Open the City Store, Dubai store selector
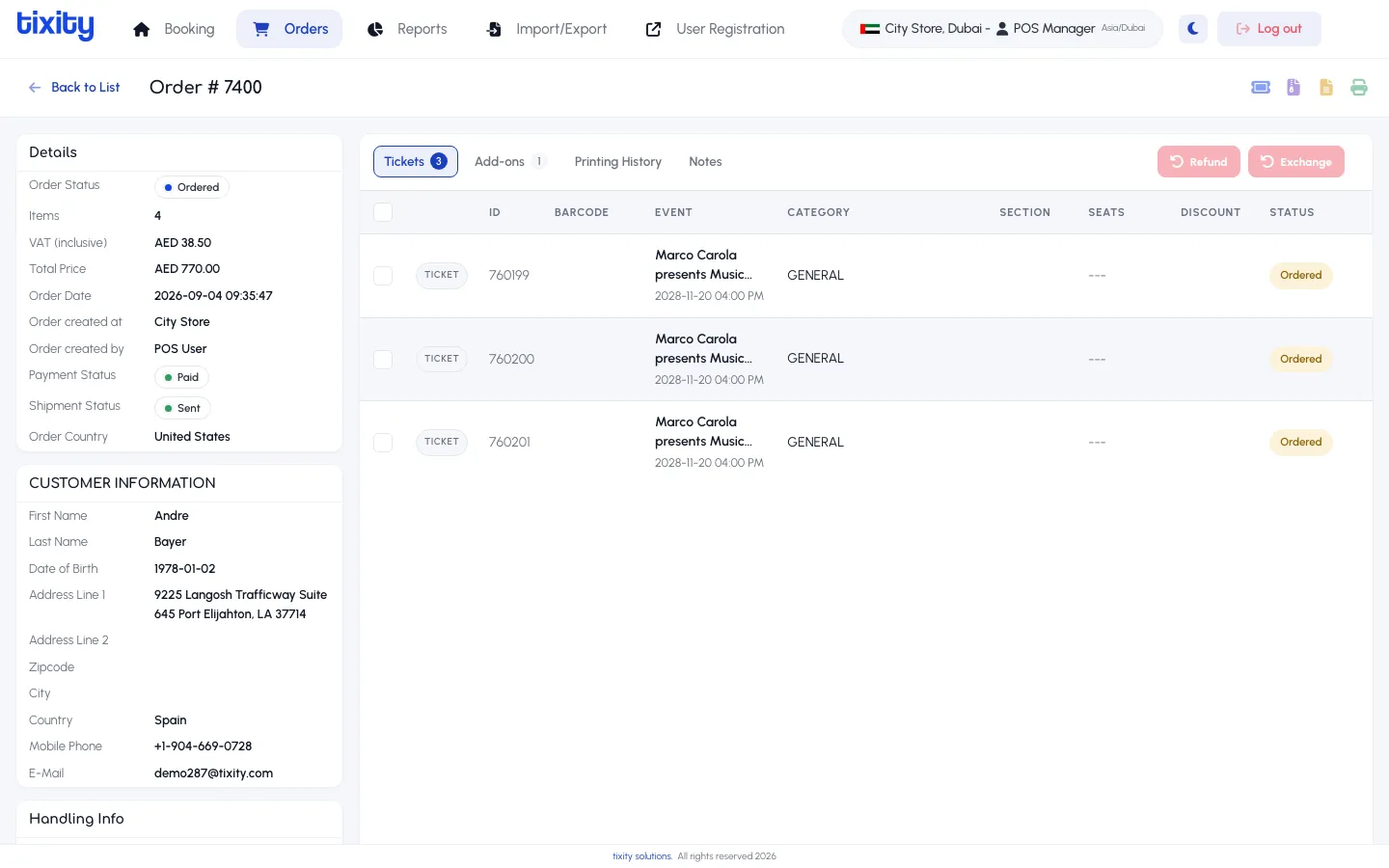Viewport: 1389px width, 868px height. coord(1002,29)
